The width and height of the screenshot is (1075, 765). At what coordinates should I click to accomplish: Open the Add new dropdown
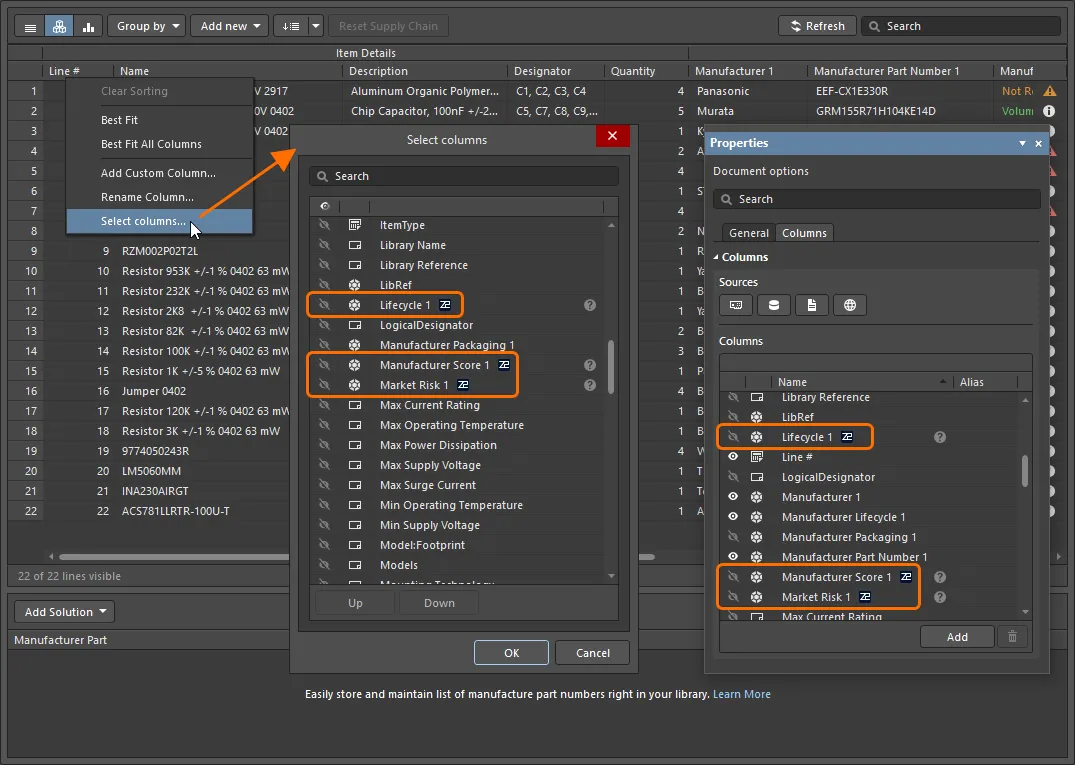pos(230,26)
